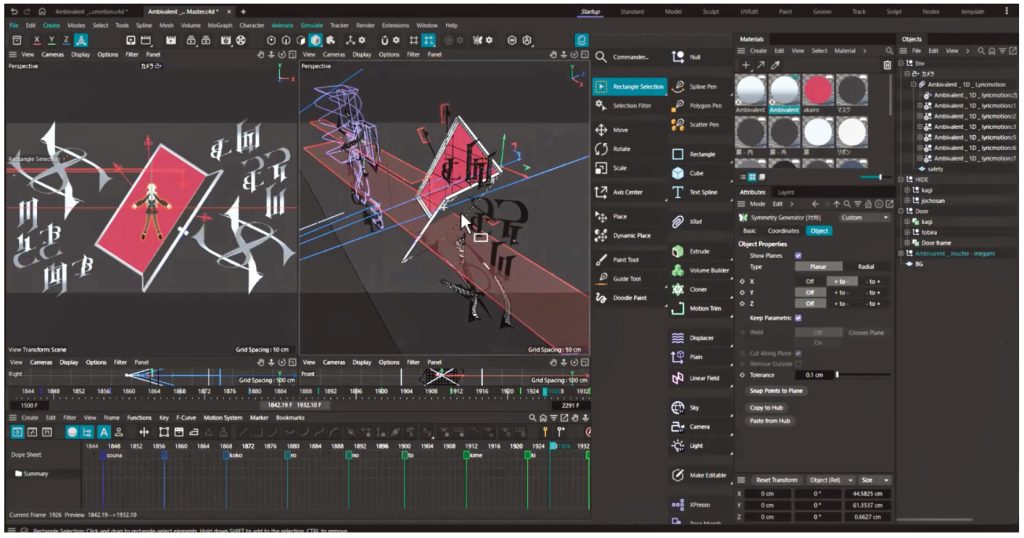Select the Rotate tool
The image size is (1024, 538).
tap(620, 149)
